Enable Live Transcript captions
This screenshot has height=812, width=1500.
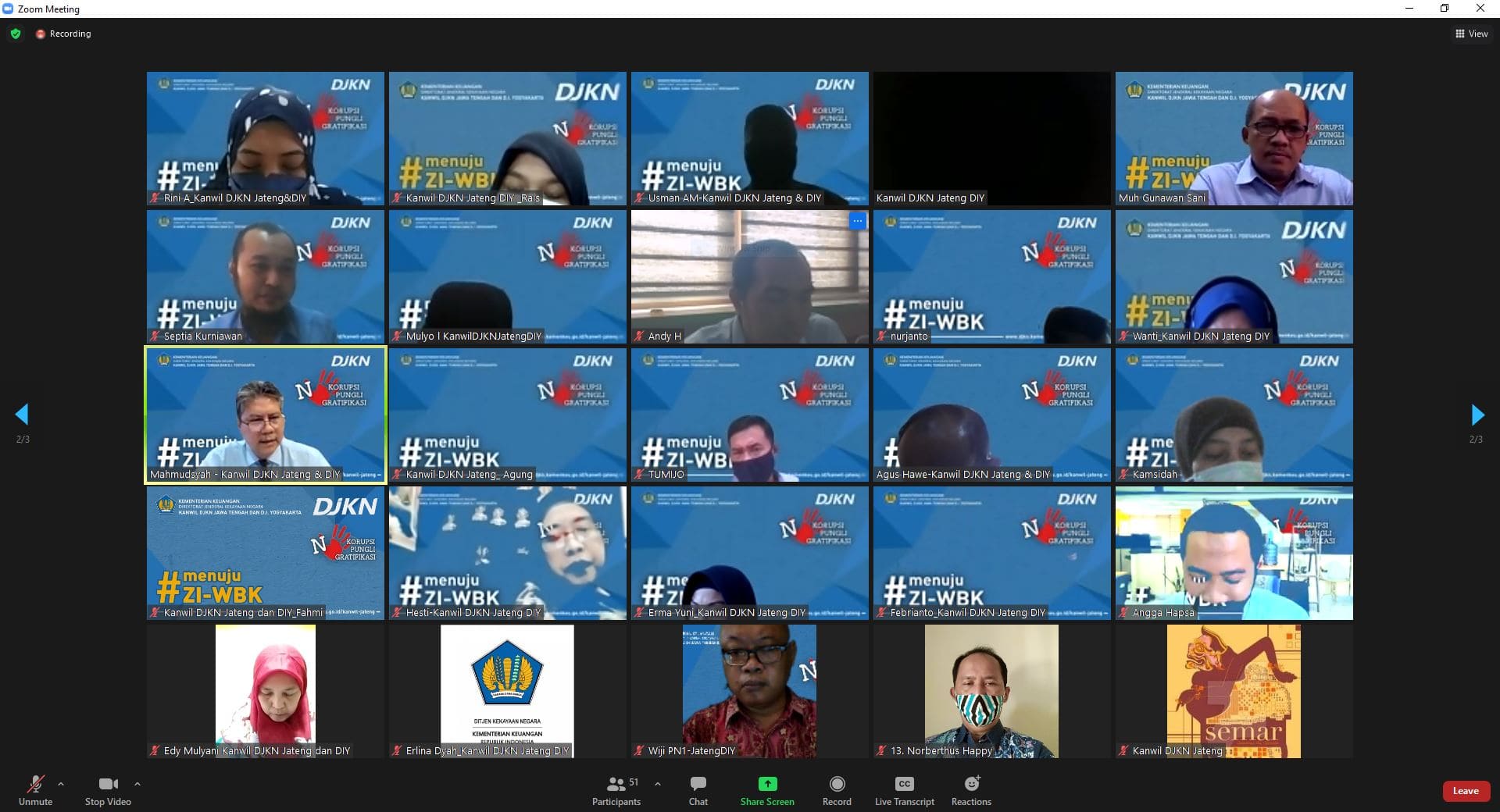click(x=904, y=790)
